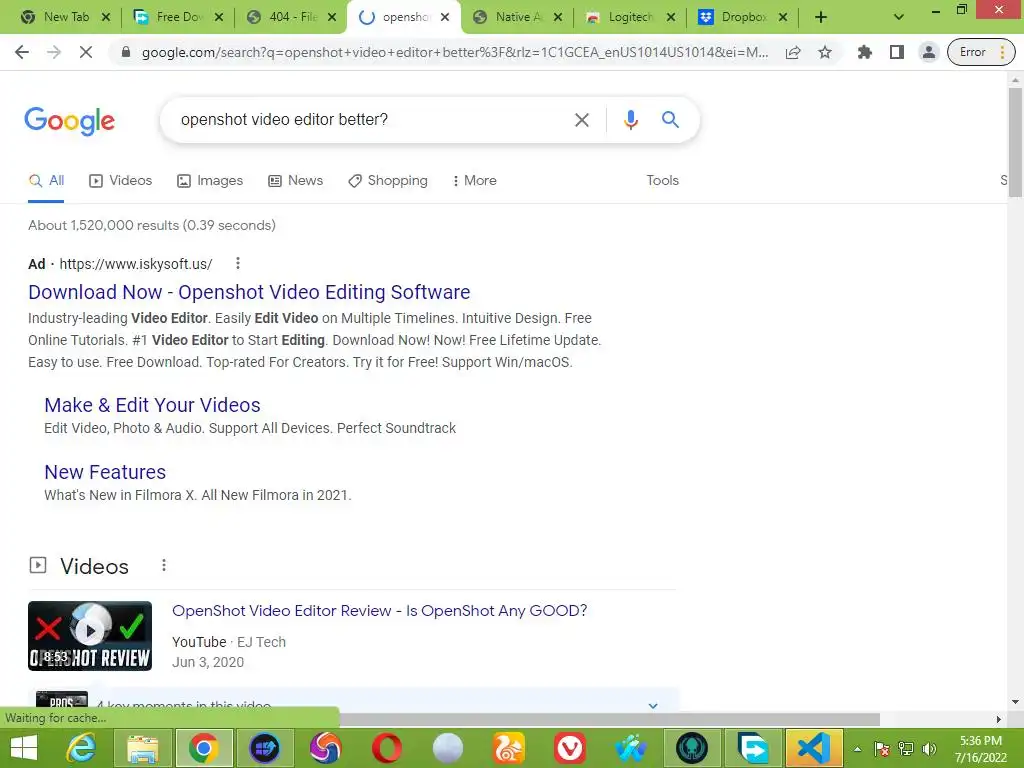The image size is (1024, 768).
Task: Open Visual Studio Code from the taskbar
Action: tap(813, 748)
